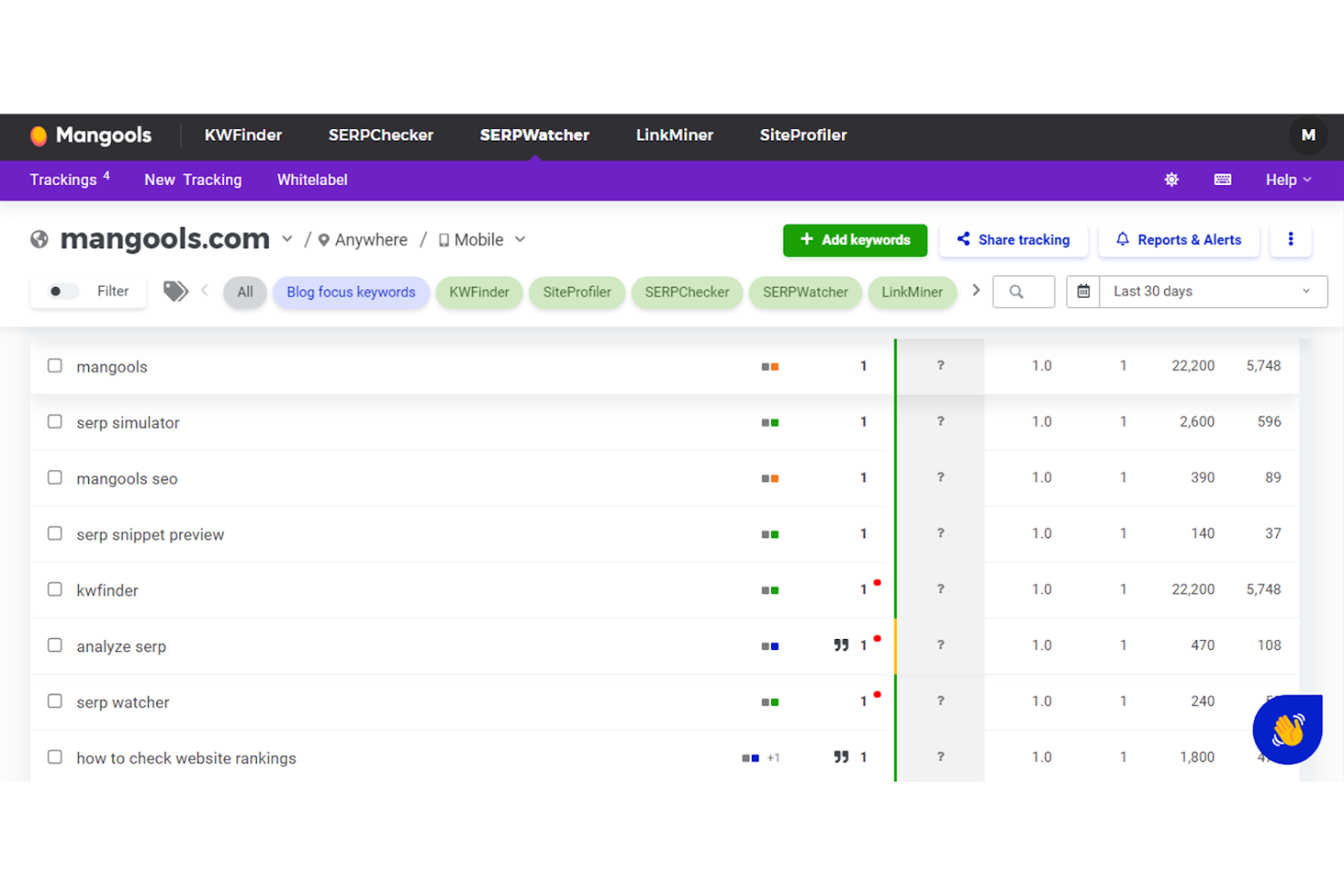Click question mark in serp snippet preview row
This screenshot has height=896, width=1344.
click(941, 534)
